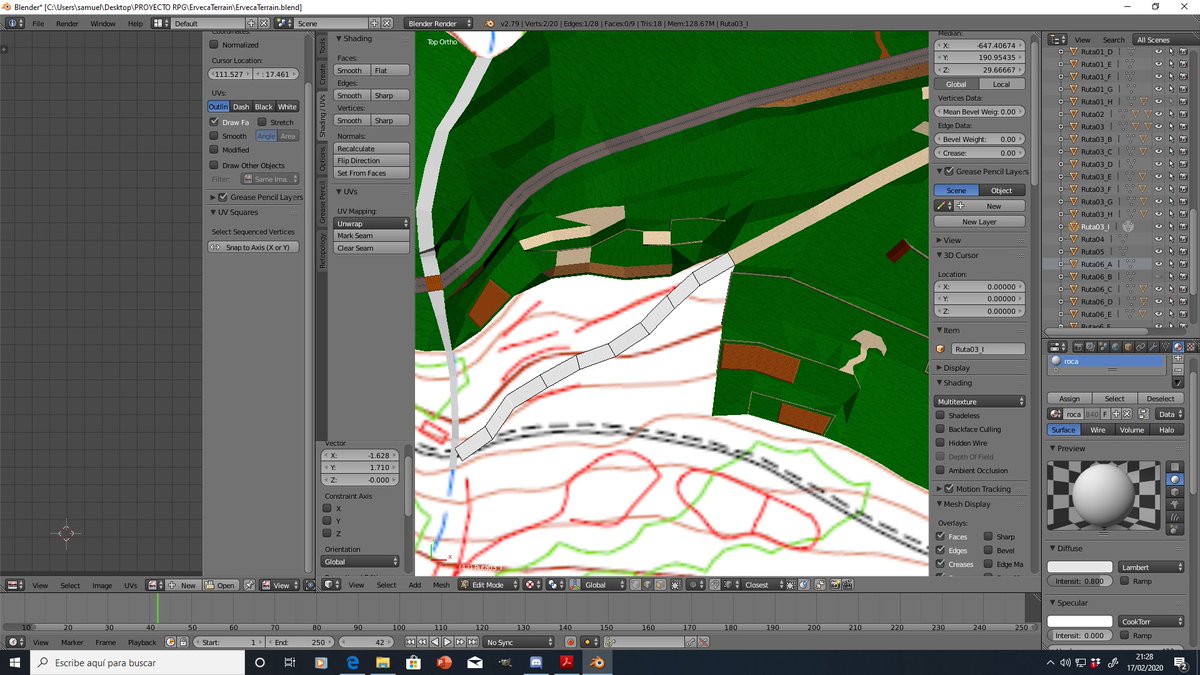Select cube preview type icon

[1175, 492]
